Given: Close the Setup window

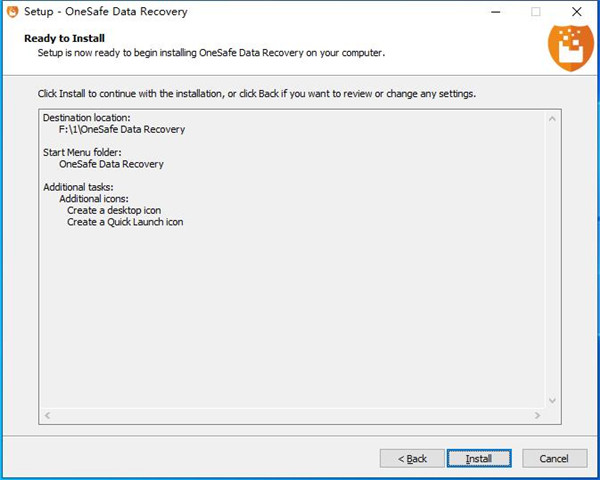Looking at the screenshot, I should [576, 12].
